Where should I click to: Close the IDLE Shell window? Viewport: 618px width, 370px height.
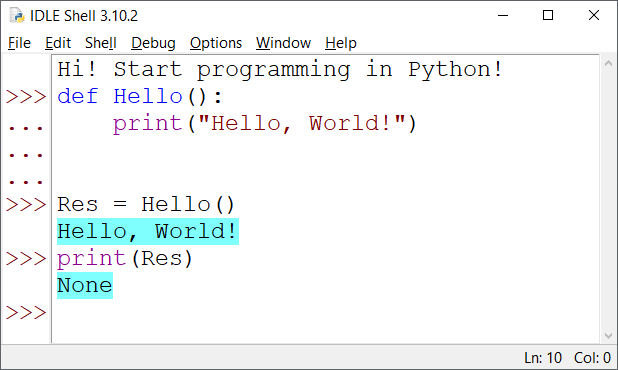(594, 16)
